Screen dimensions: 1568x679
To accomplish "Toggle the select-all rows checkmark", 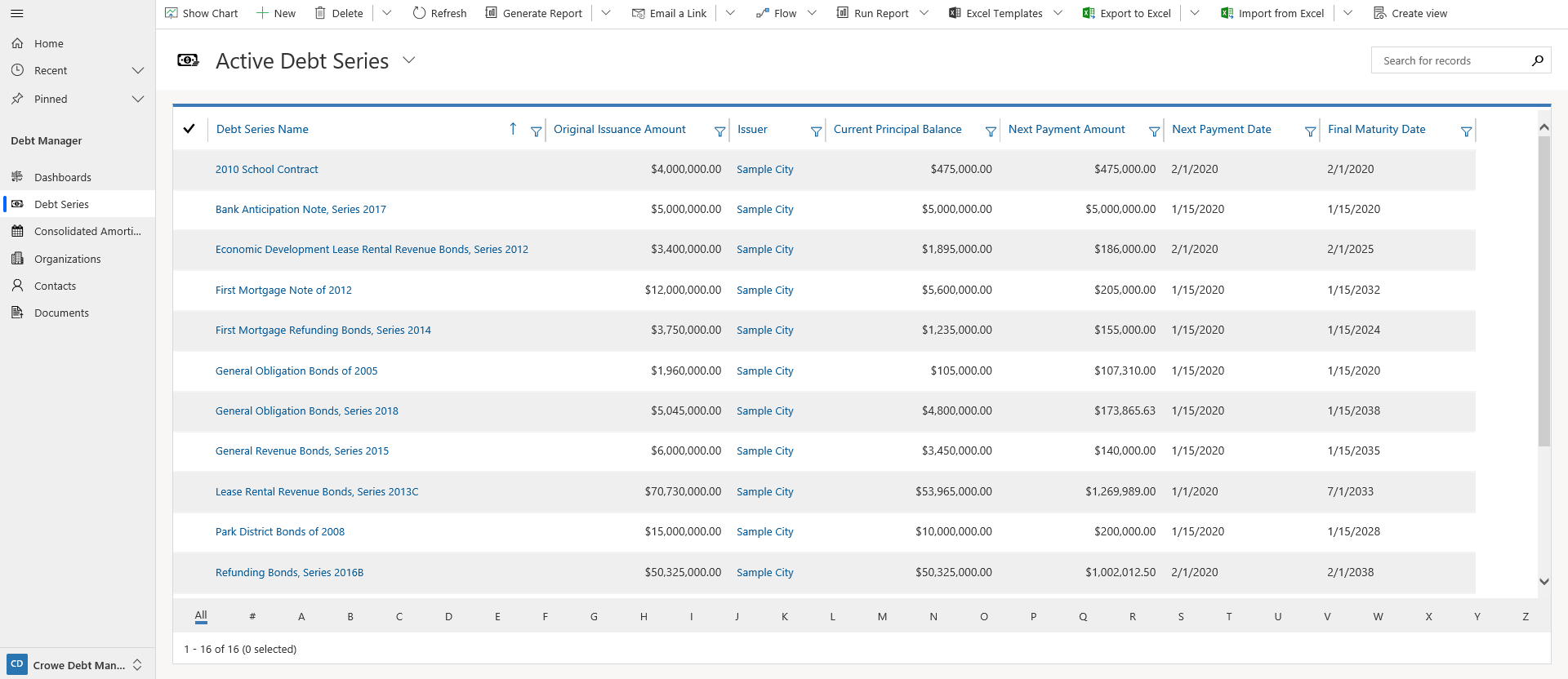I will (189, 129).
